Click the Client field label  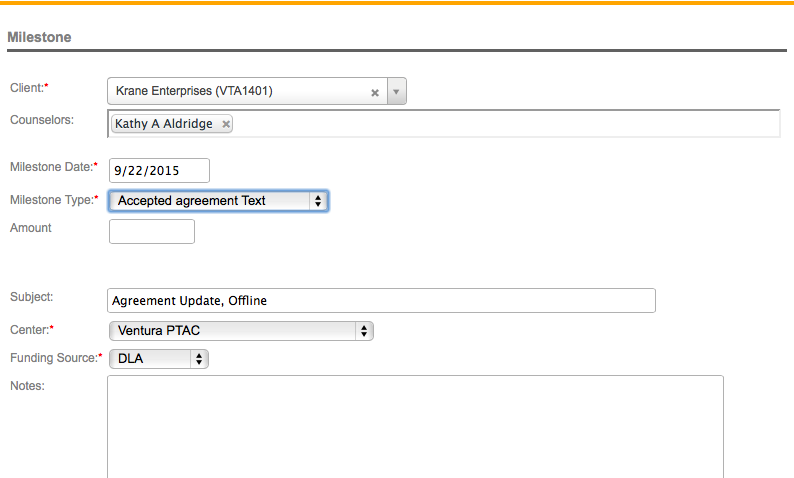pyautogui.click(x=27, y=88)
